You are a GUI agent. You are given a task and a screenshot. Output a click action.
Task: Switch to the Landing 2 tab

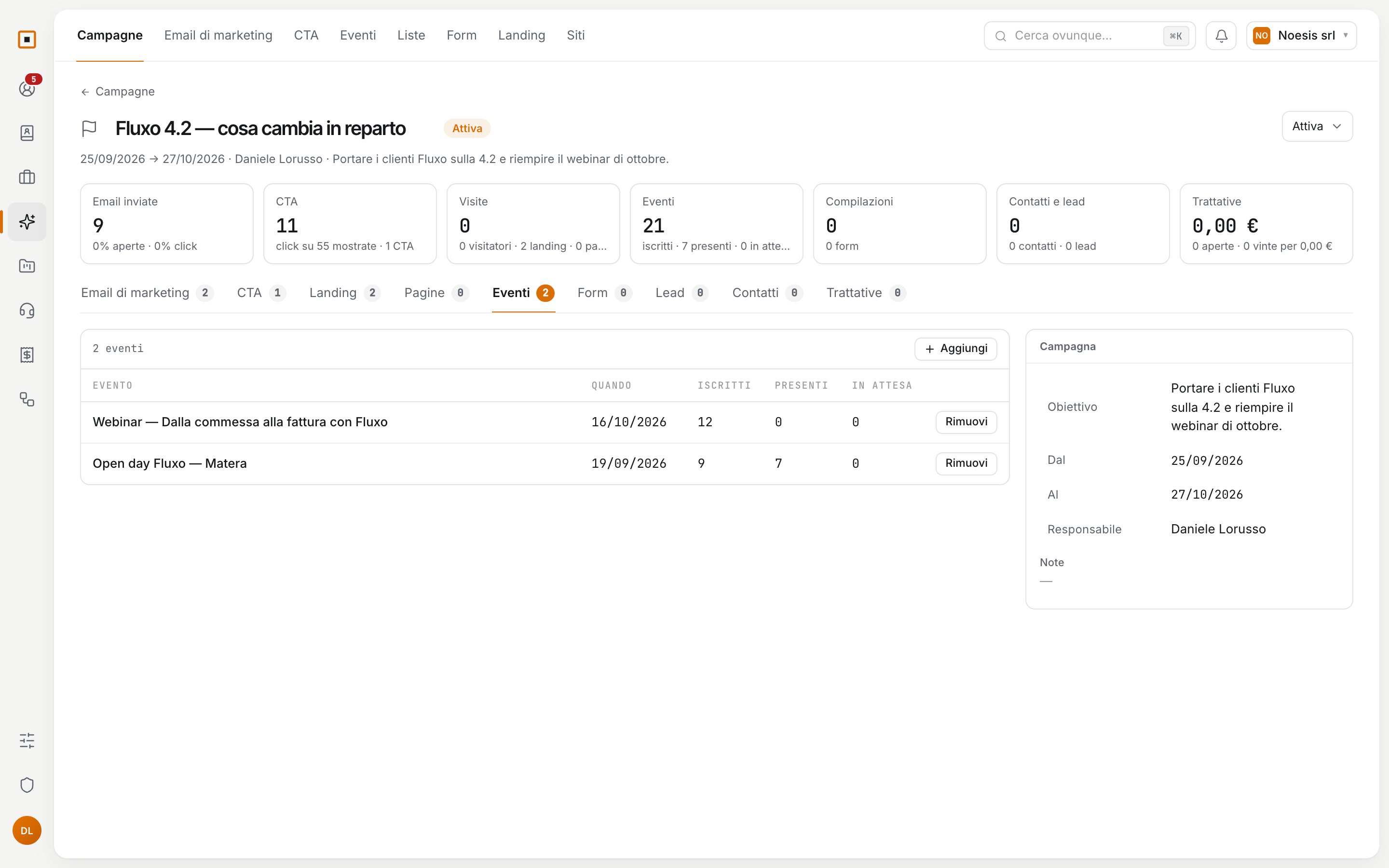pyautogui.click(x=345, y=293)
